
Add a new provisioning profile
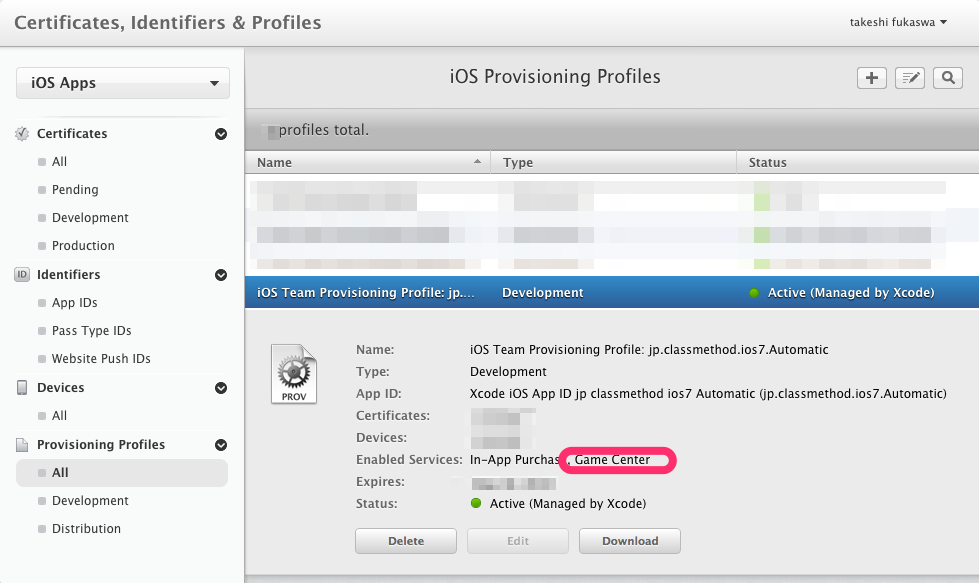[870, 77]
